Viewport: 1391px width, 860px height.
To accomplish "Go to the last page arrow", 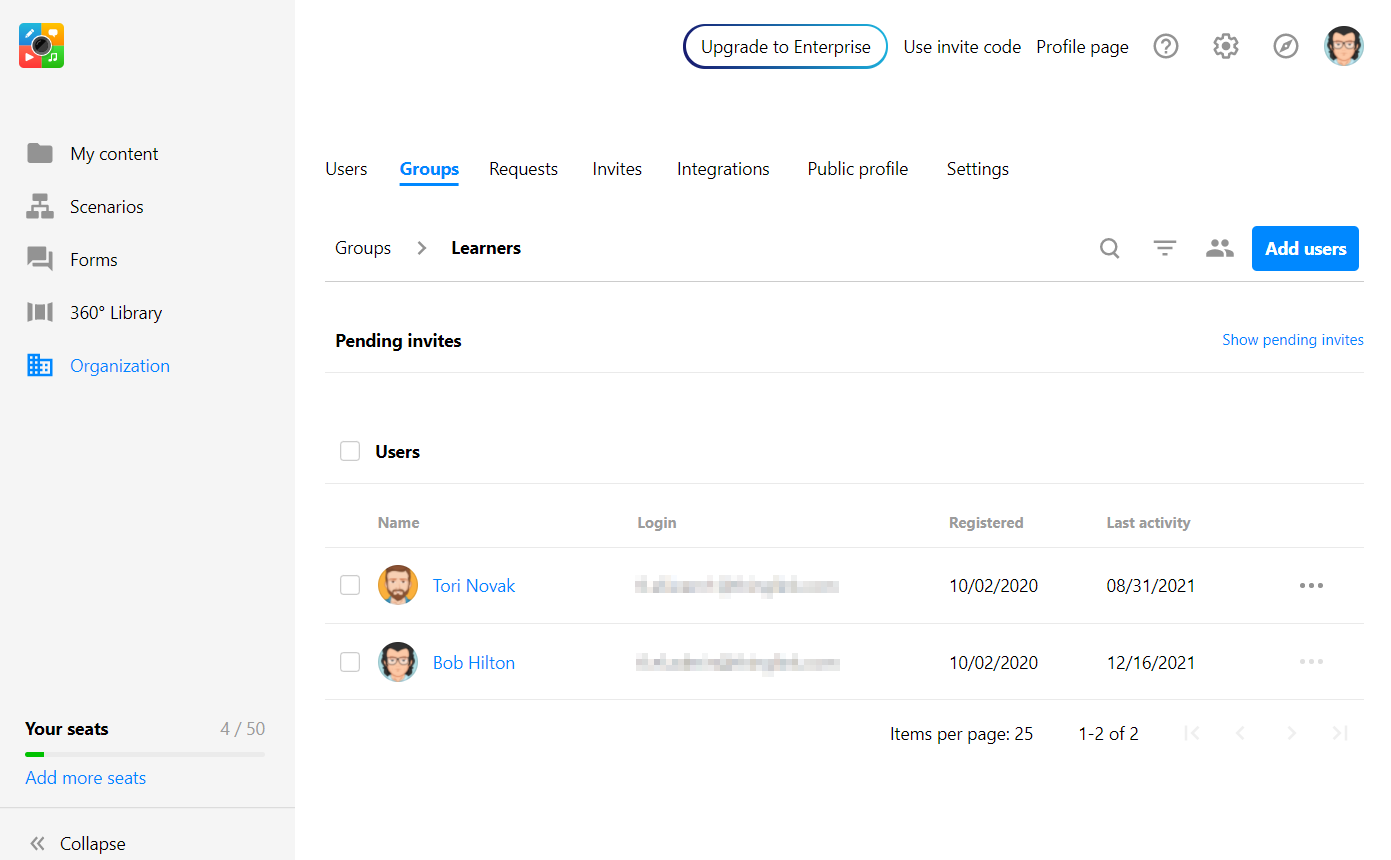I will coord(1340,733).
